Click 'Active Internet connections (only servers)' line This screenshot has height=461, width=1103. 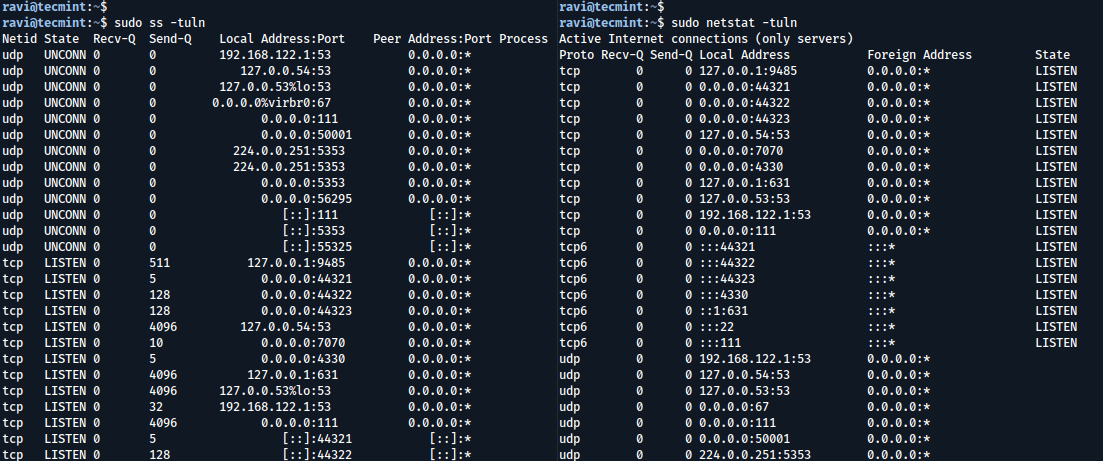point(705,39)
